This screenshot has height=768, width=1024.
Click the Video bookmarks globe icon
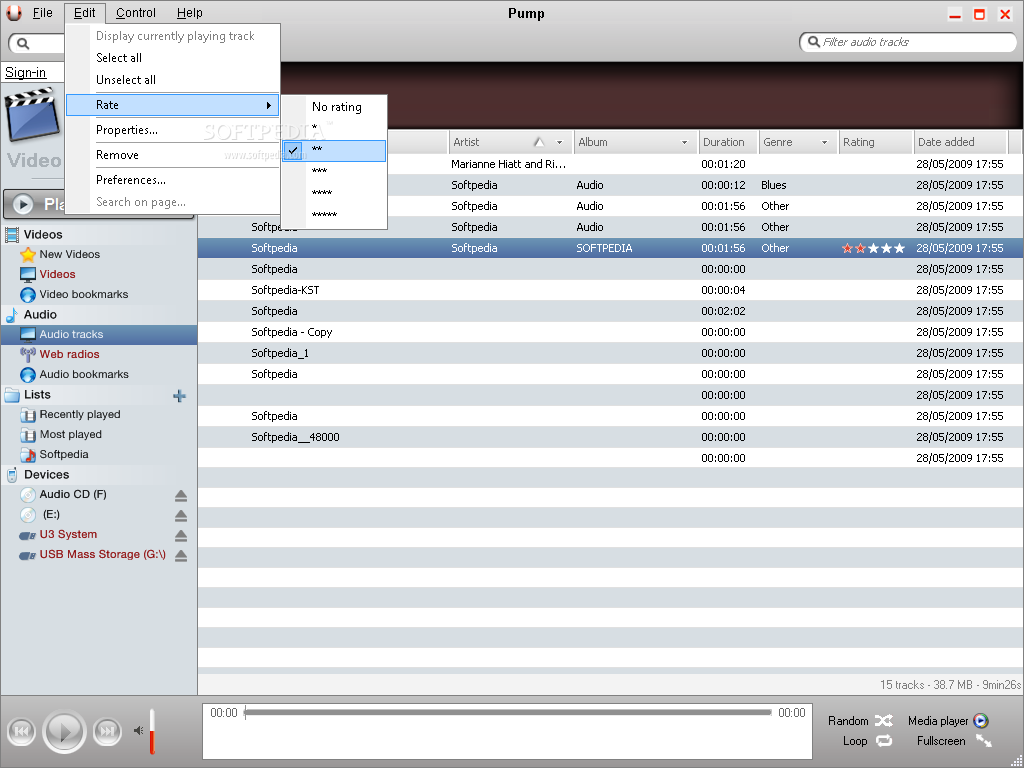point(28,295)
